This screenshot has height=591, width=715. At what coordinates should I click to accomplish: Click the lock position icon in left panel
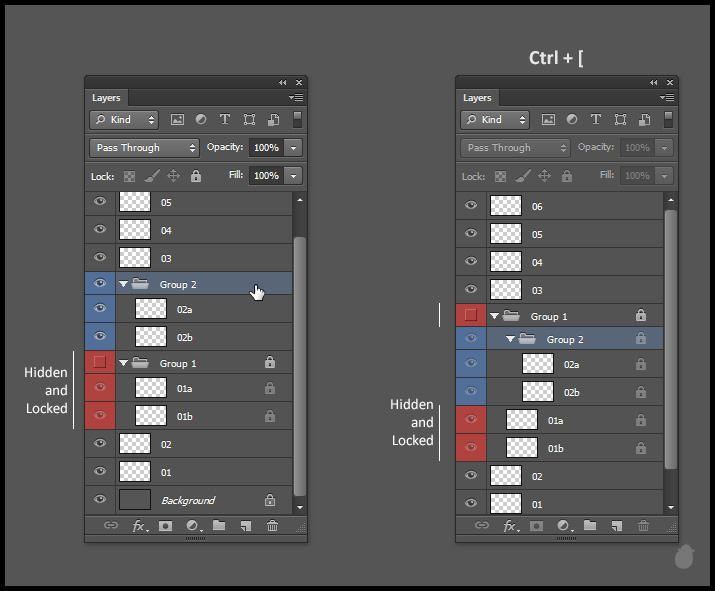pos(173,175)
